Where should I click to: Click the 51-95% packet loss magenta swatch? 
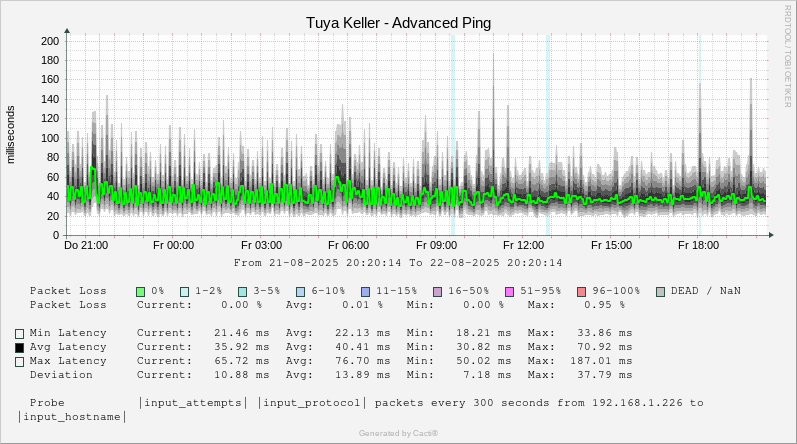pos(510,292)
